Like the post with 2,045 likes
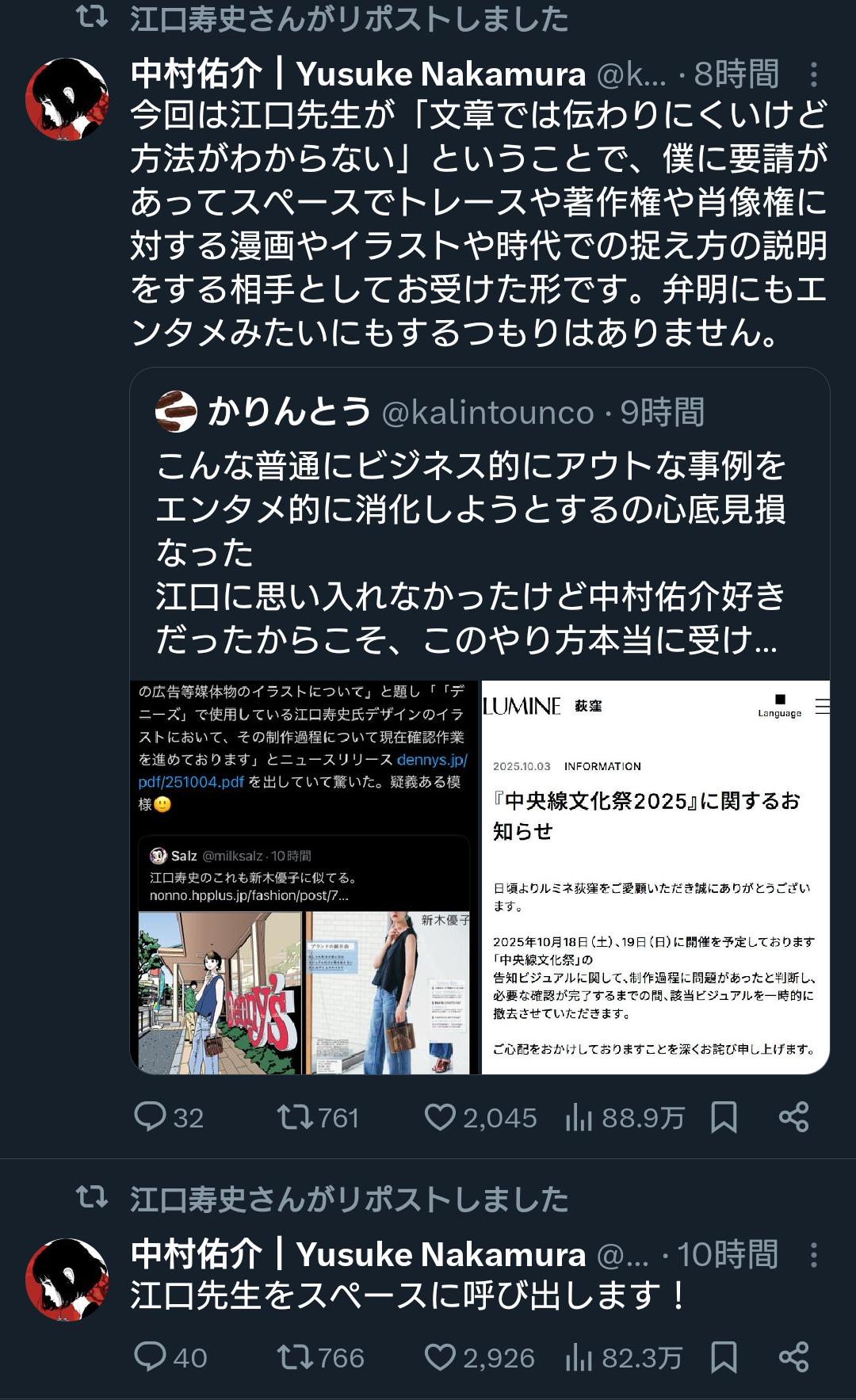The width and height of the screenshot is (856, 1400). [x=440, y=1117]
